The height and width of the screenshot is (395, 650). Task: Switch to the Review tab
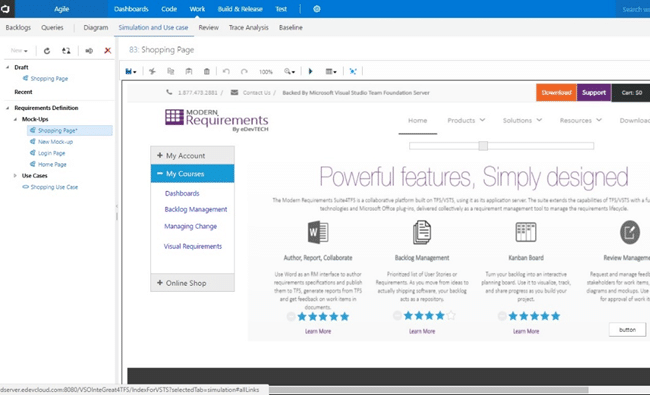point(209,27)
